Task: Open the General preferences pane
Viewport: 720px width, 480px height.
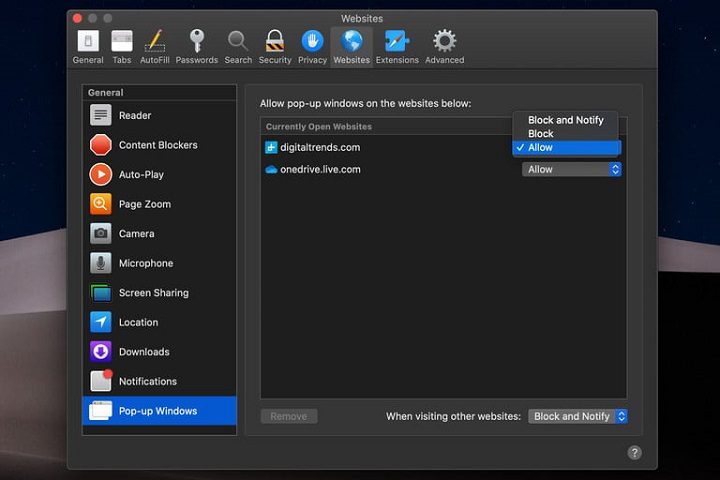Action: 88,46
